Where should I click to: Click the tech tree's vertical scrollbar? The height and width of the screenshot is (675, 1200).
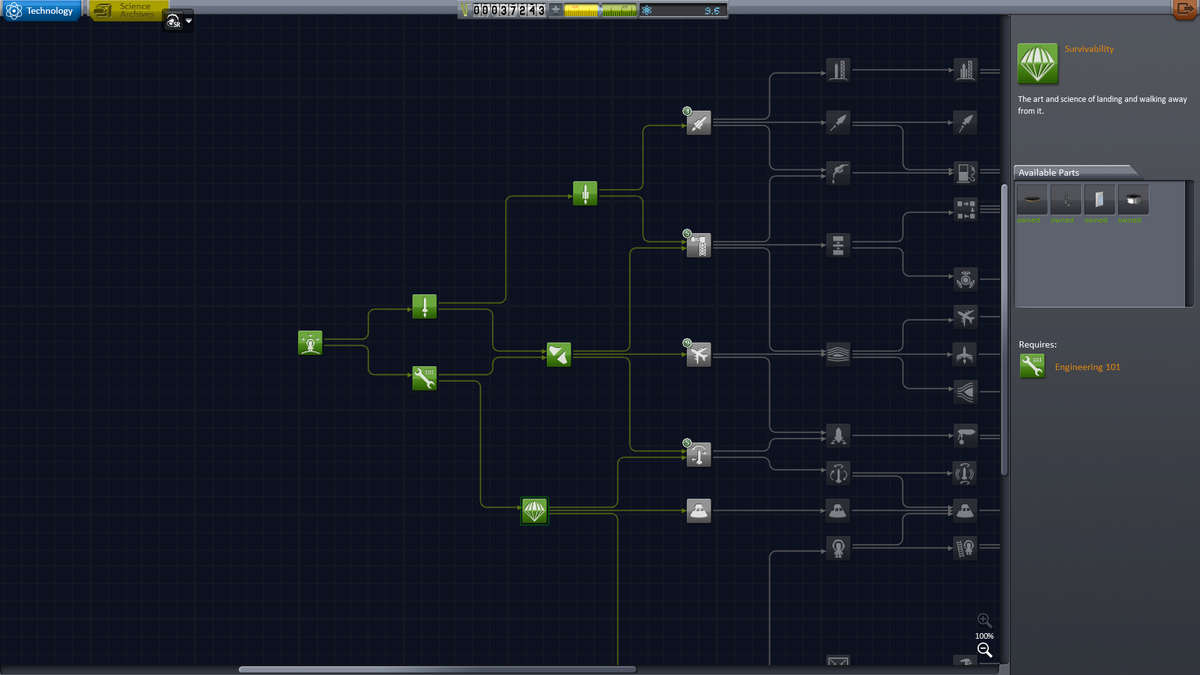[x=1004, y=330]
